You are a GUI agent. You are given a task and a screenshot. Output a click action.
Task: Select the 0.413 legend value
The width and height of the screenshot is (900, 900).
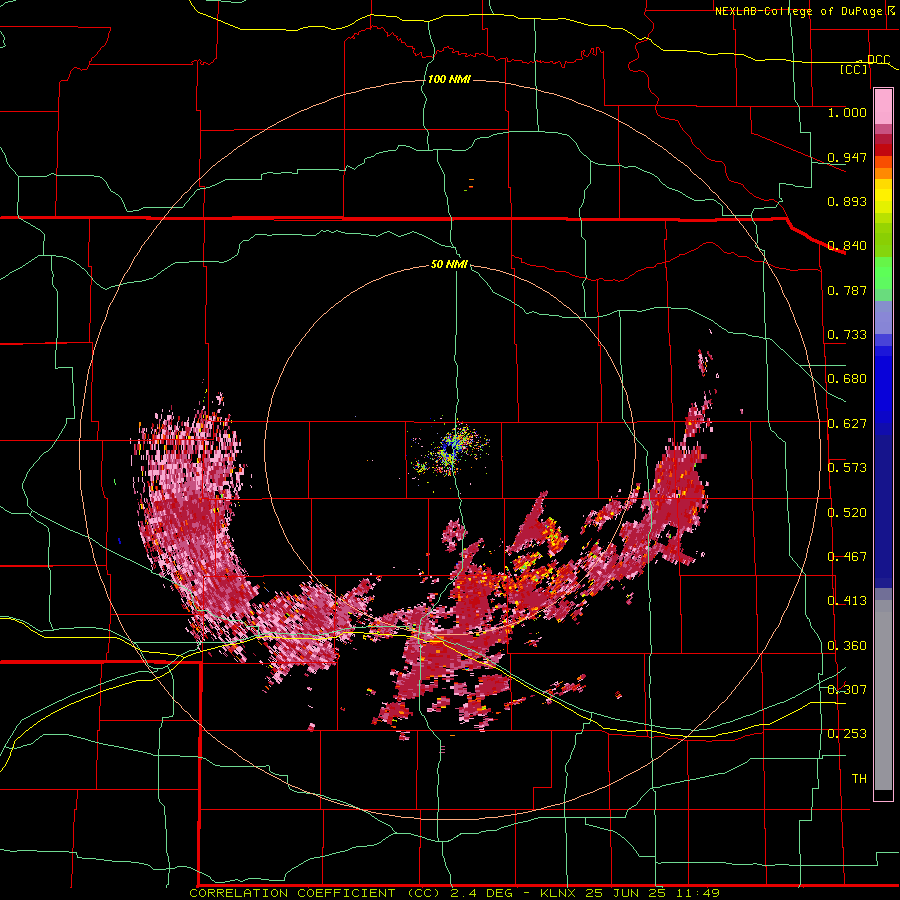click(x=847, y=601)
